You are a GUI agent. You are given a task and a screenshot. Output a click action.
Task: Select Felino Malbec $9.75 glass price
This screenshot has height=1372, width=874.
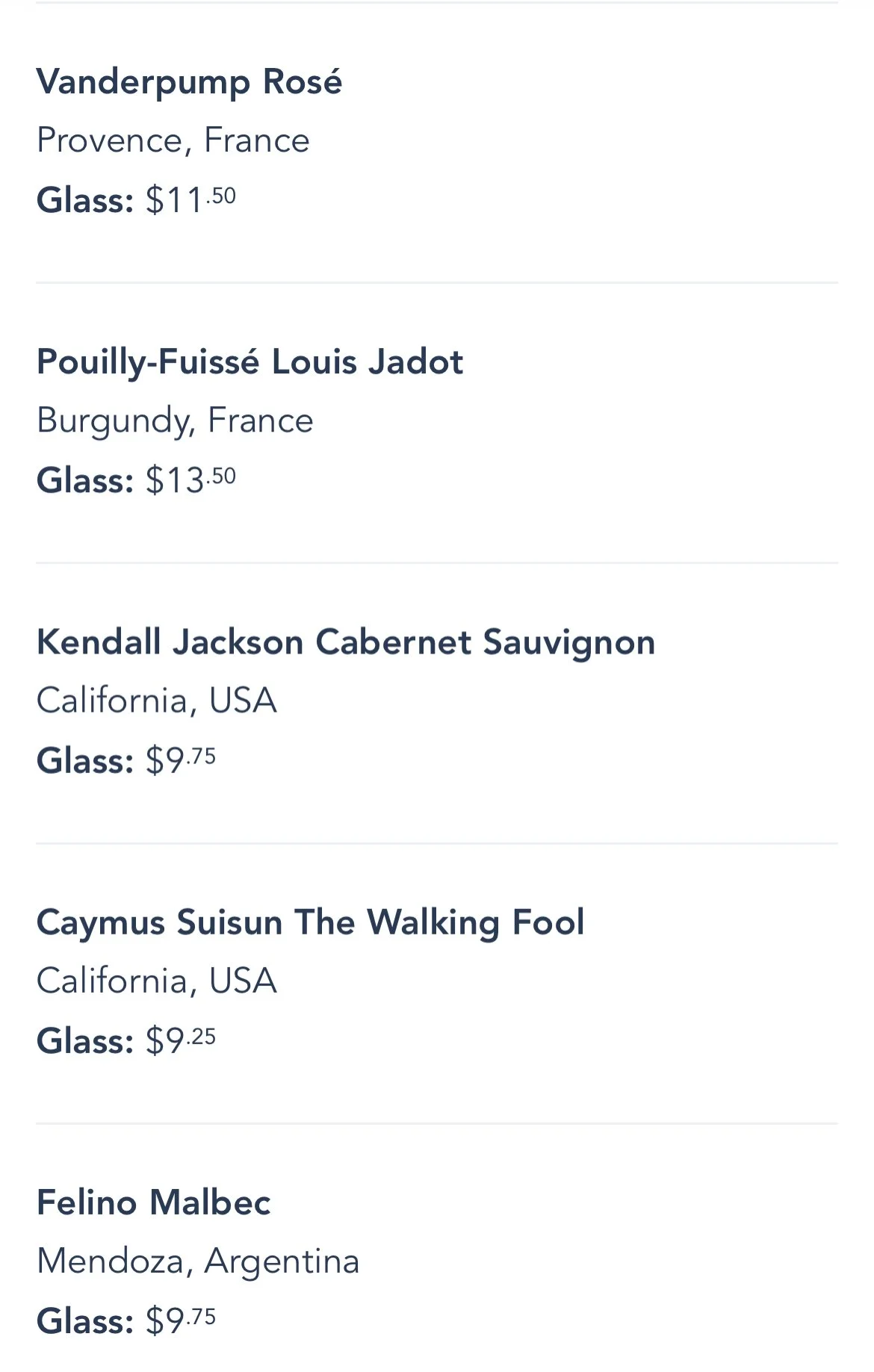pyautogui.click(x=181, y=1320)
